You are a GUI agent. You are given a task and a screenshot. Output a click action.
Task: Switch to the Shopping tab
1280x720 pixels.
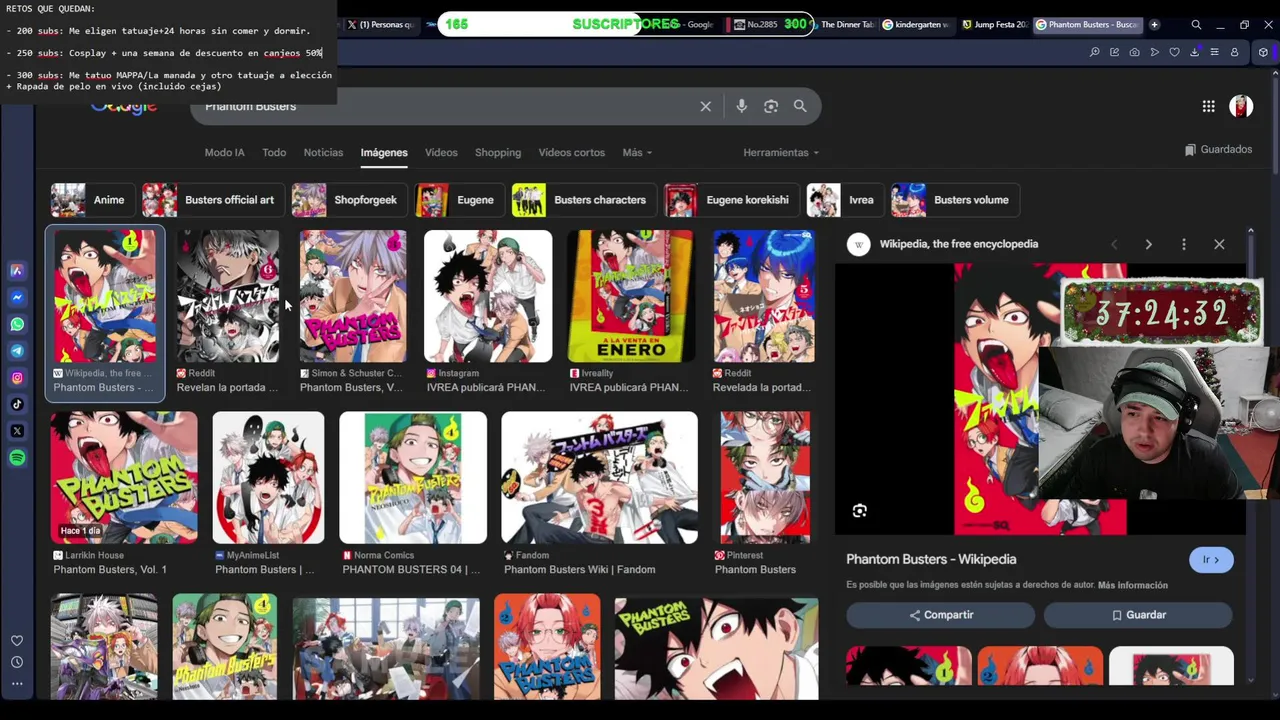click(x=498, y=153)
